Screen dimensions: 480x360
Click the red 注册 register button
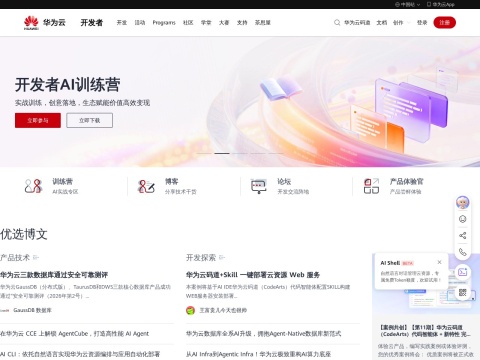click(x=444, y=22)
